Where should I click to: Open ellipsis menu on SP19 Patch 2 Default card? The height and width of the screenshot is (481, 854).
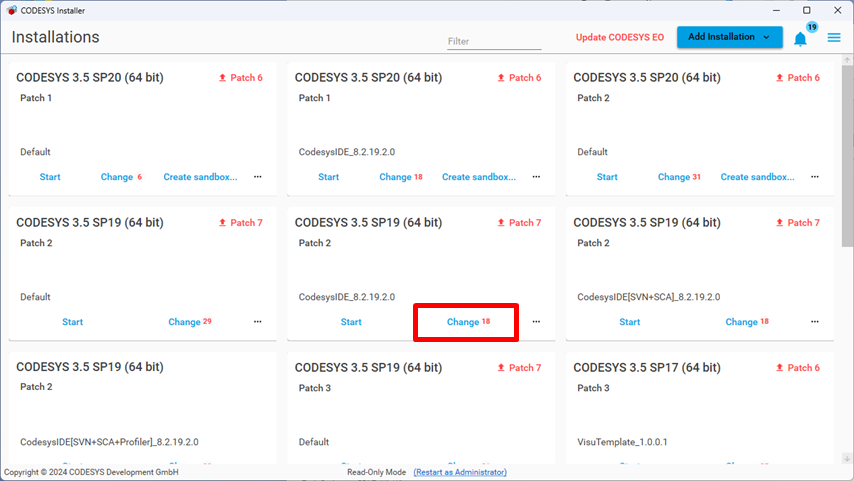tap(258, 321)
